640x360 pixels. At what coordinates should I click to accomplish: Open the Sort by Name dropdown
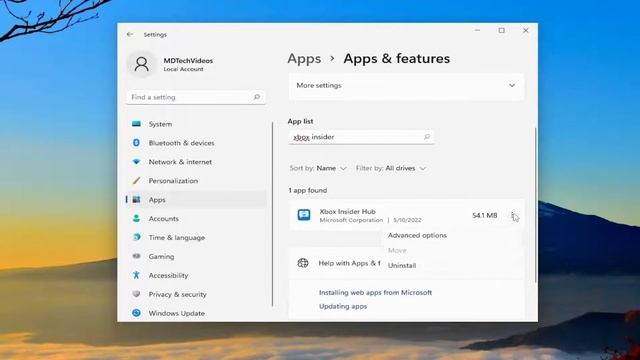tap(318, 168)
